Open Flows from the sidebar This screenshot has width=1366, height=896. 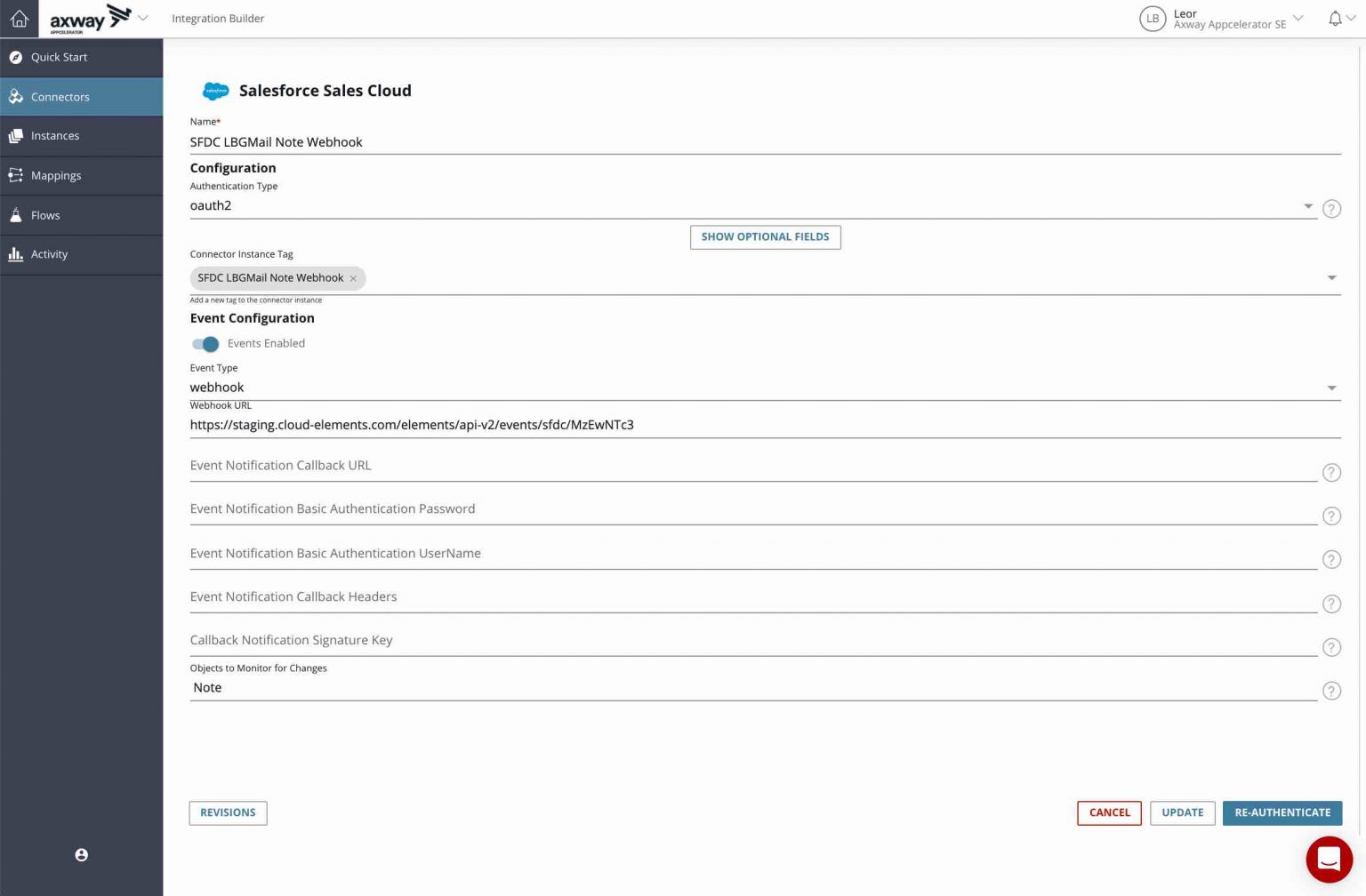45,215
